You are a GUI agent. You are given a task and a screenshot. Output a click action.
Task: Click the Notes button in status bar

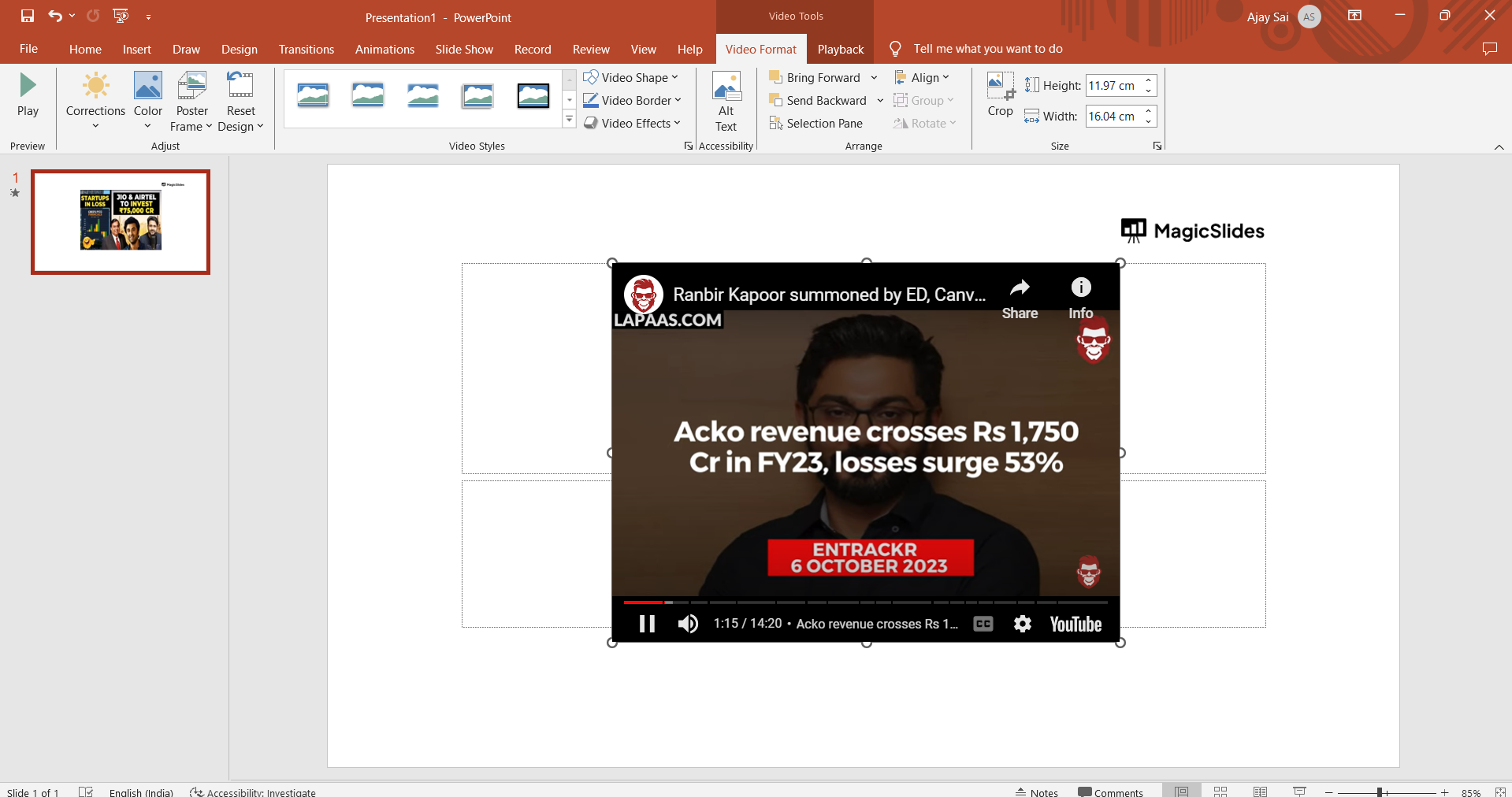pos(1037,791)
